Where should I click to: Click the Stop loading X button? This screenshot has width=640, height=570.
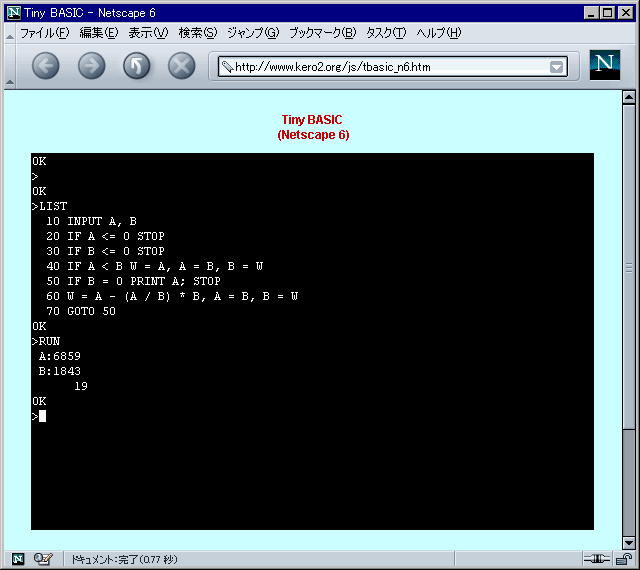point(182,66)
